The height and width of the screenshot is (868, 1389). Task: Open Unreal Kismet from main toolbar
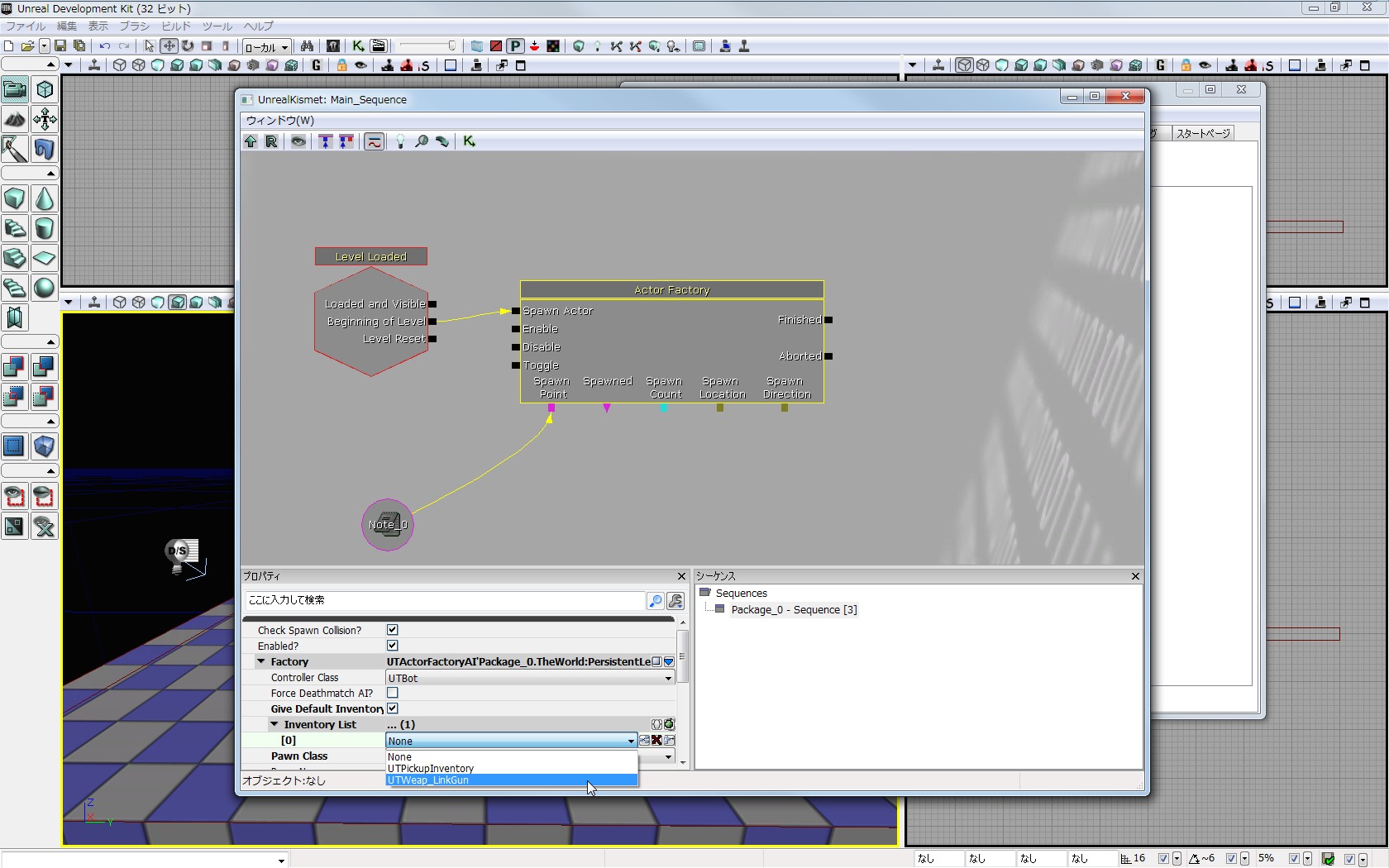click(358, 46)
